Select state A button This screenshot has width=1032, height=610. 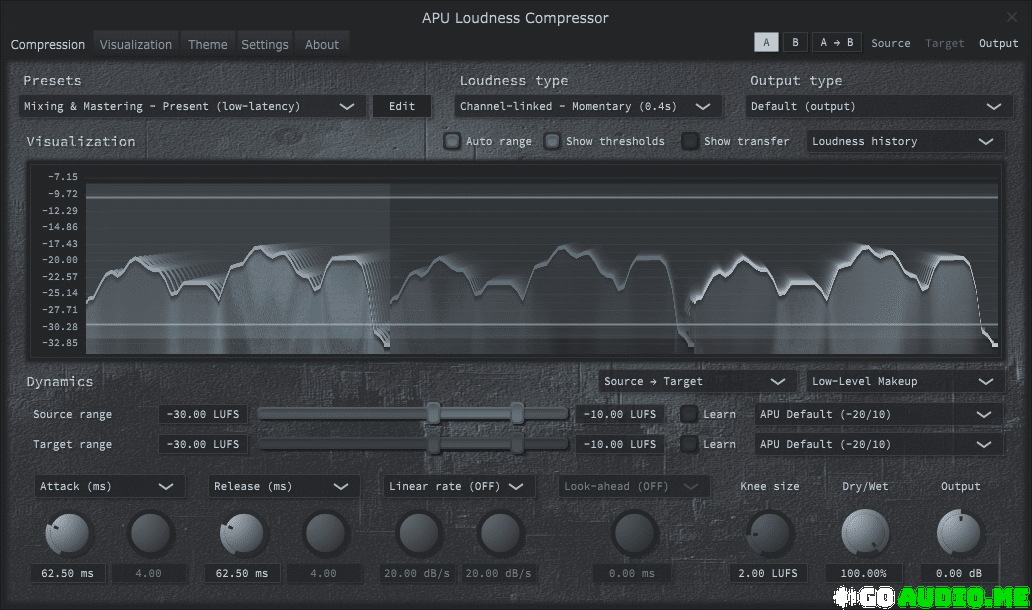coord(766,42)
